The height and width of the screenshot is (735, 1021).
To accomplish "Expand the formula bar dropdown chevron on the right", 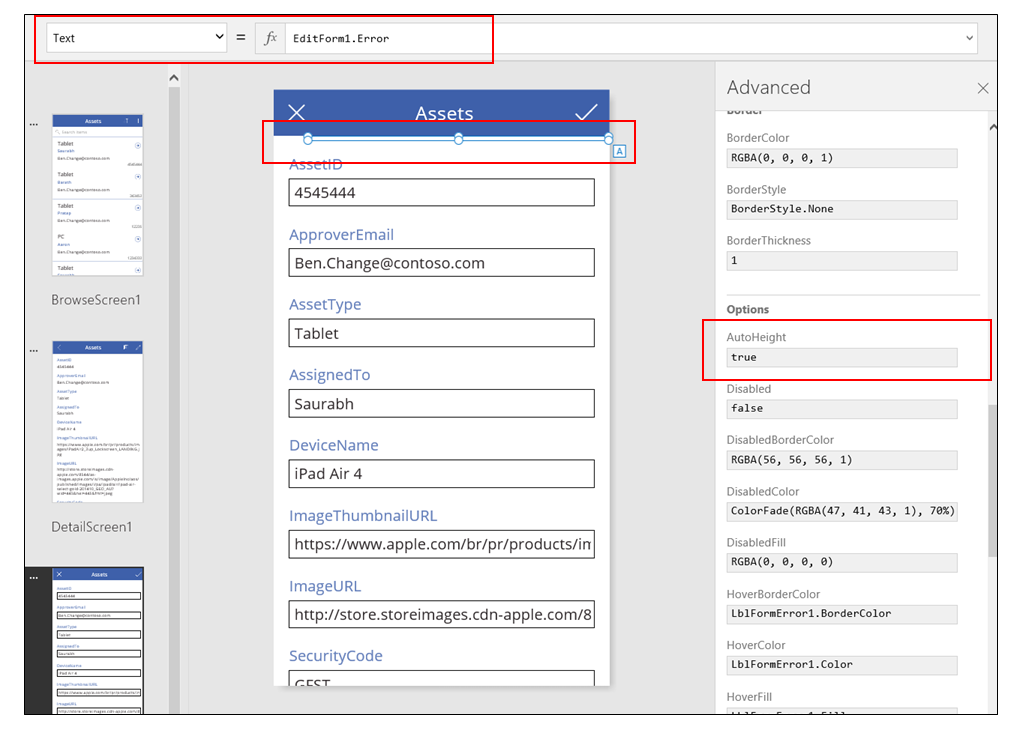I will (968, 37).
